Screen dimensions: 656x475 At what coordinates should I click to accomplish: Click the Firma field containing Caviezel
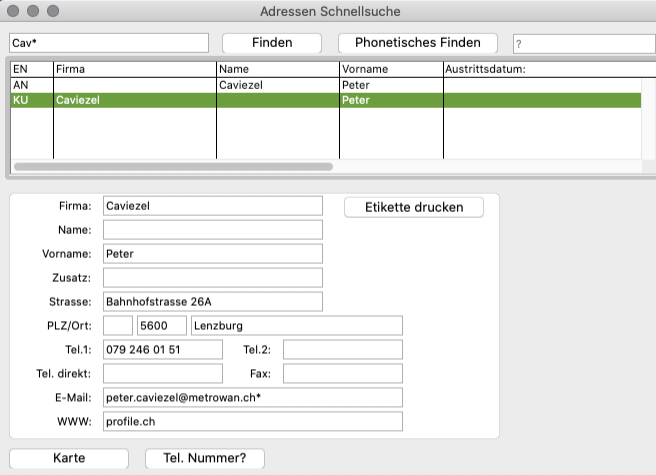click(x=212, y=206)
